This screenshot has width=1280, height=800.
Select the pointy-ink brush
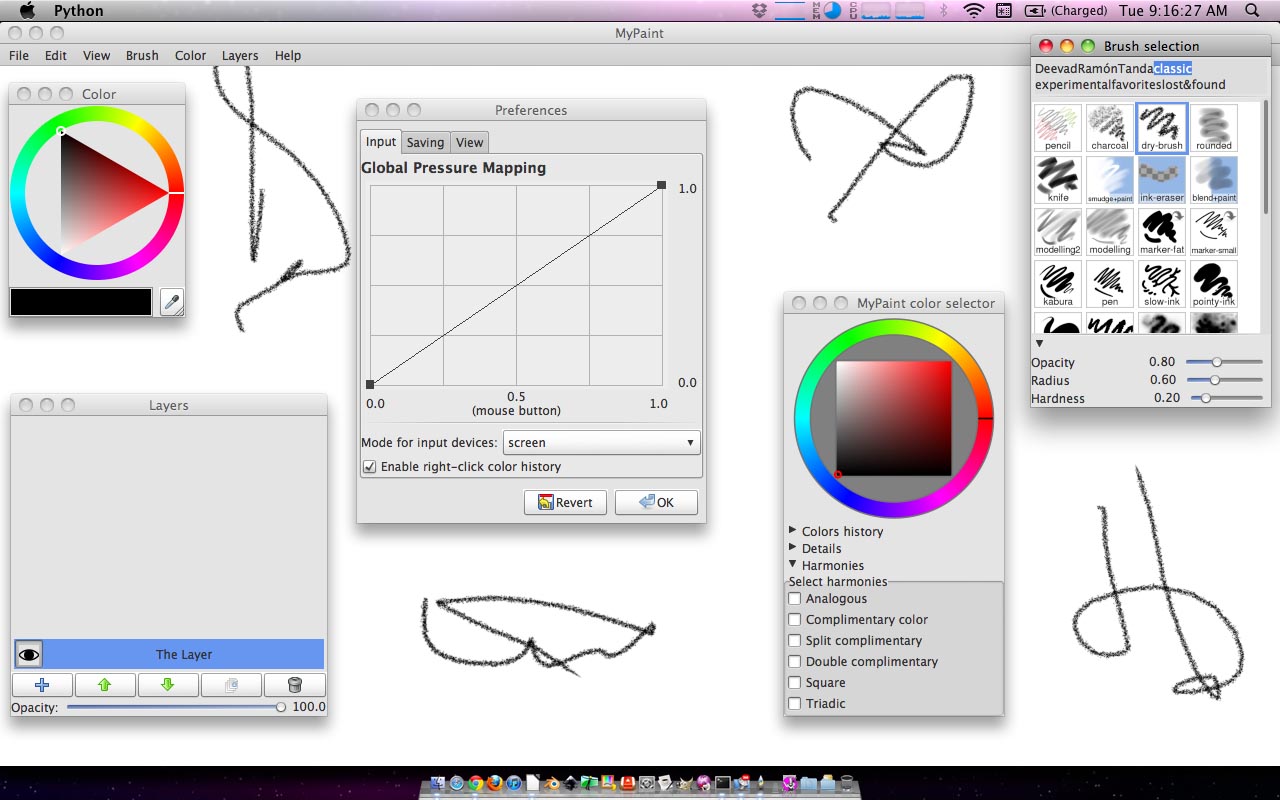tap(1214, 284)
